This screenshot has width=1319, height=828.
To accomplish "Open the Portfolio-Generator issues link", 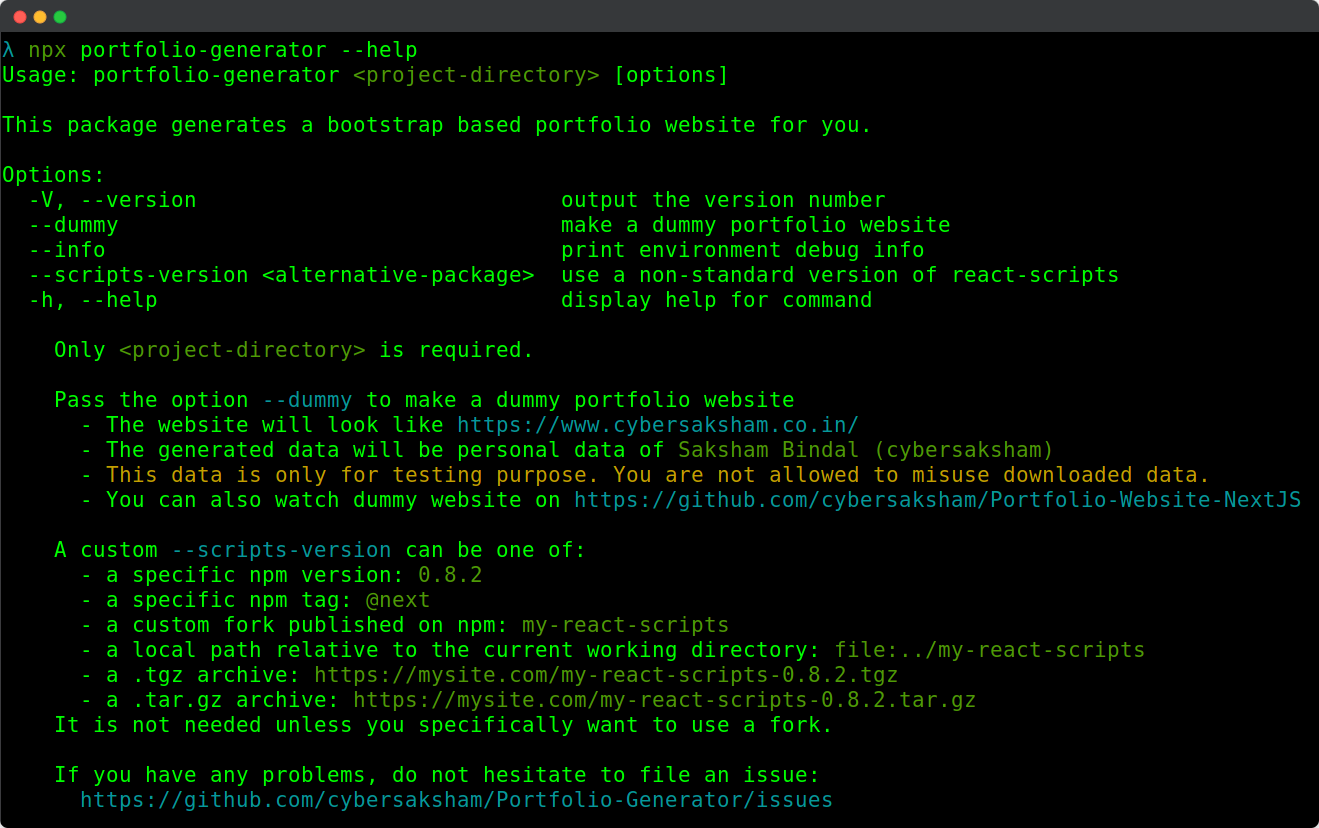I will (x=456, y=800).
